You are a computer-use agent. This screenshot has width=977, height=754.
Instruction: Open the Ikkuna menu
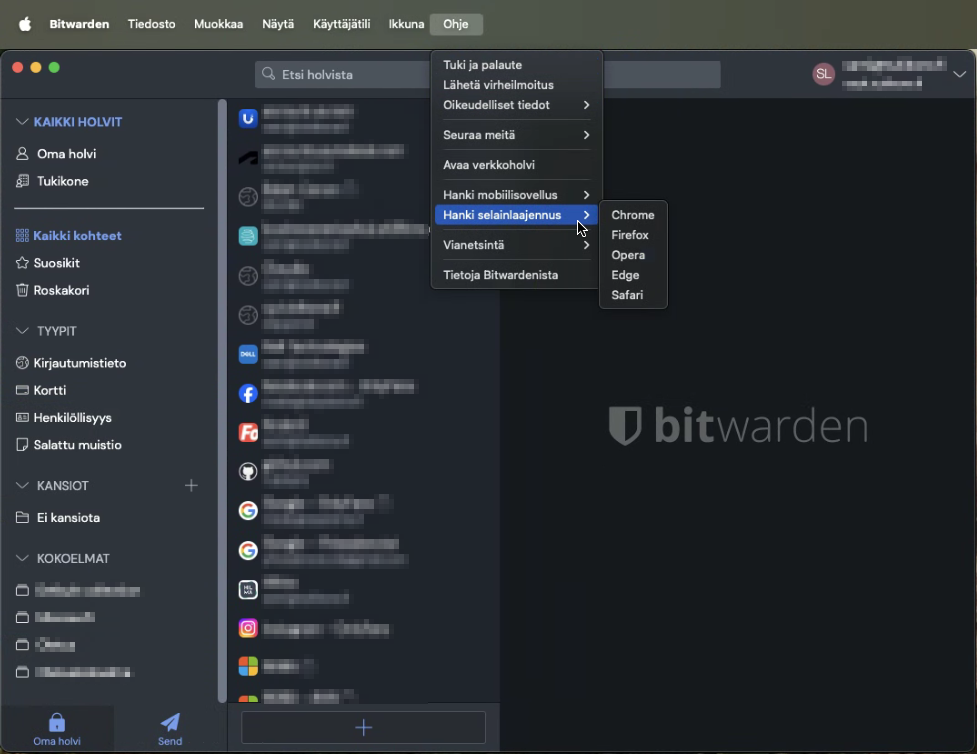coord(406,24)
